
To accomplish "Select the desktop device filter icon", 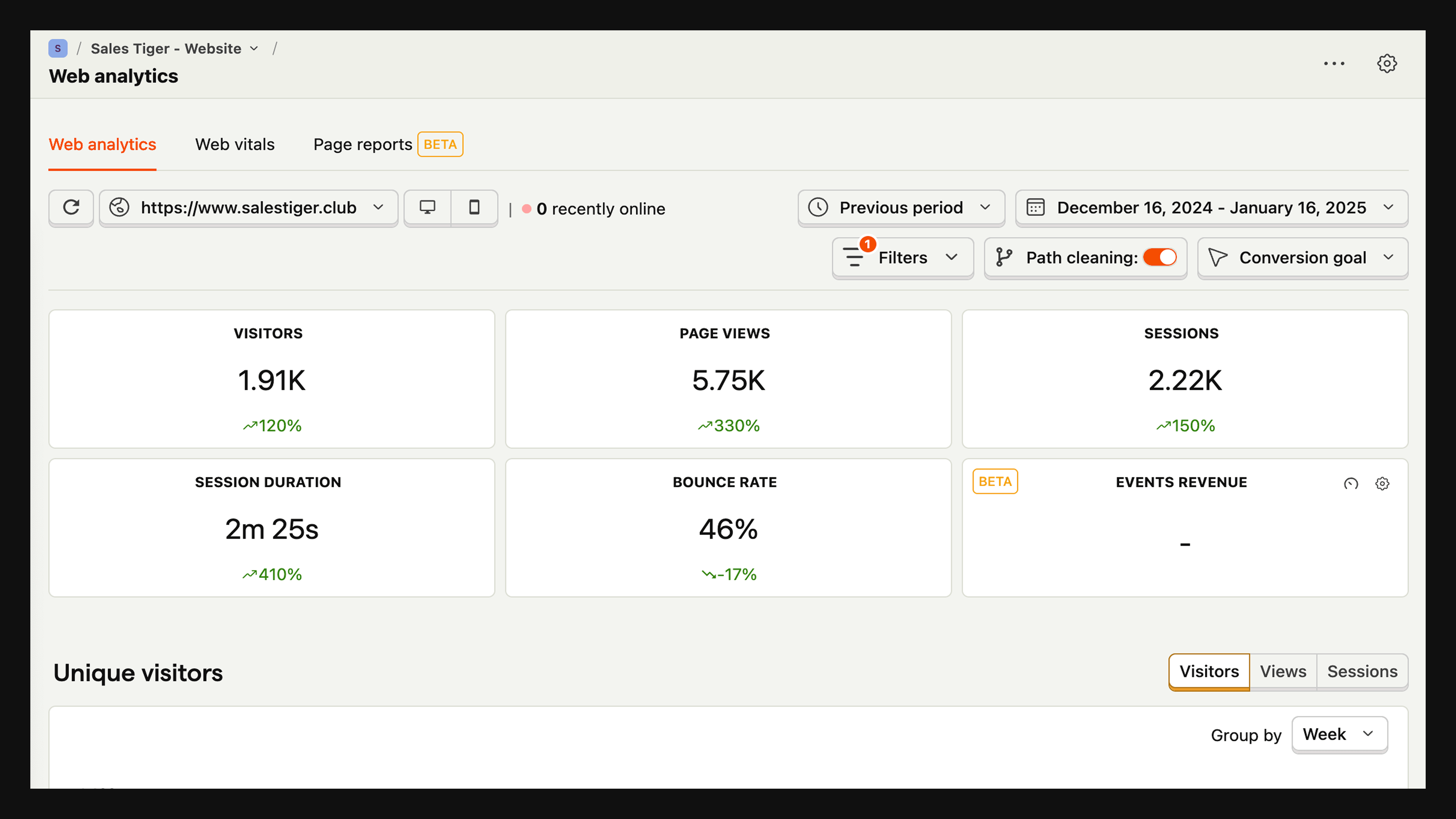I will pyautogui.click(x=427, y=207).
